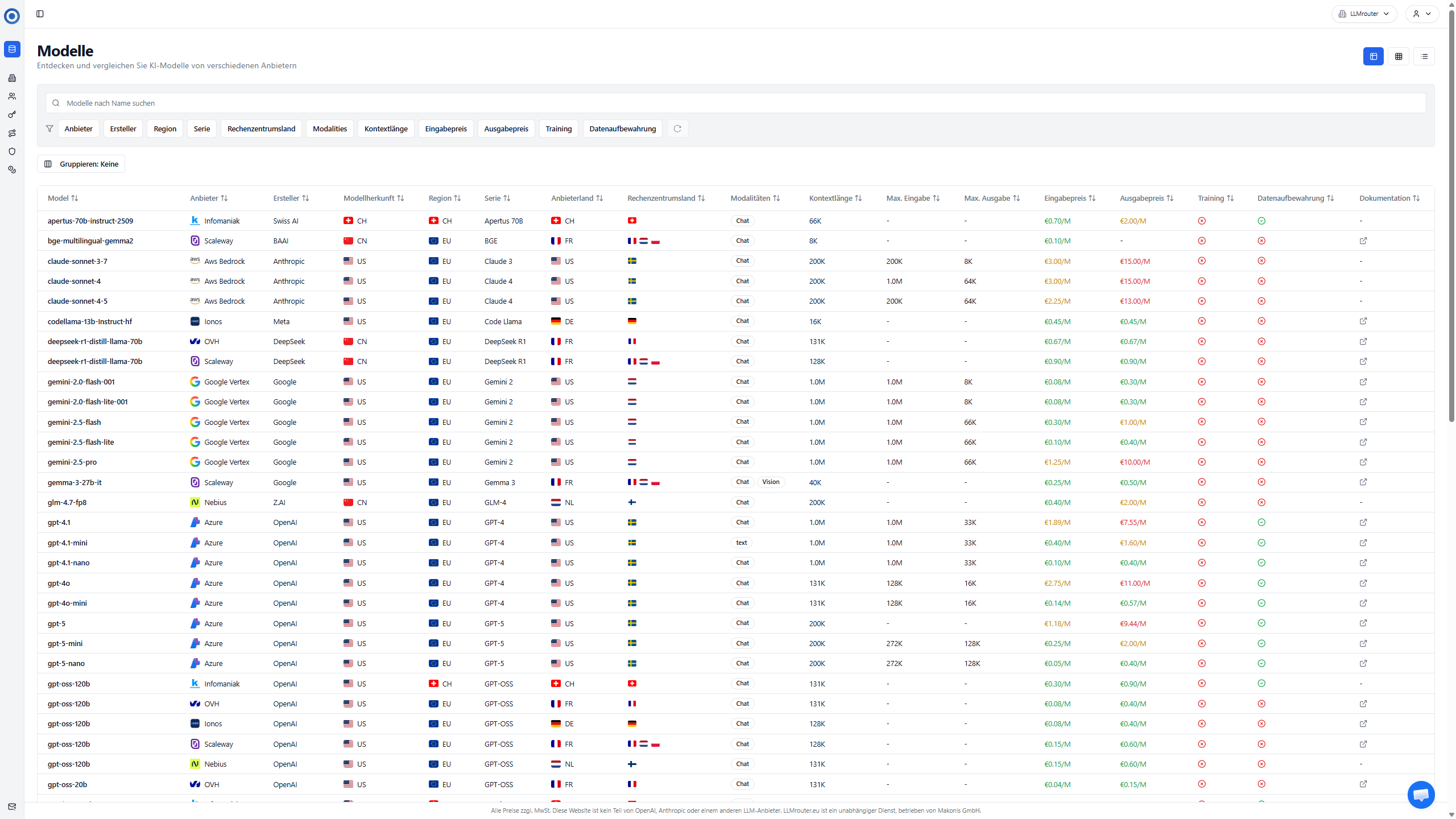Switch to grid view
This screenshot has width=1456, height=819.
(1399, 56)
